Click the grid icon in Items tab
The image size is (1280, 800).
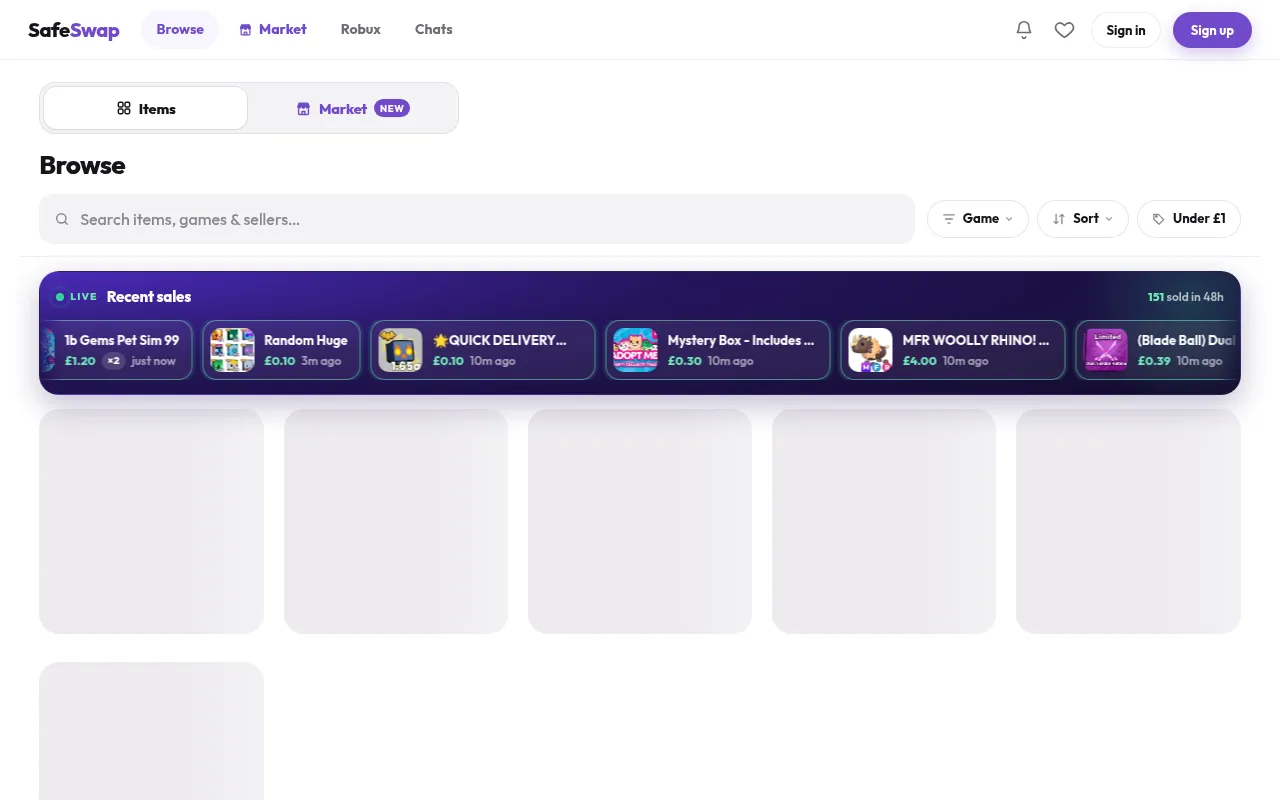(124, 108)
